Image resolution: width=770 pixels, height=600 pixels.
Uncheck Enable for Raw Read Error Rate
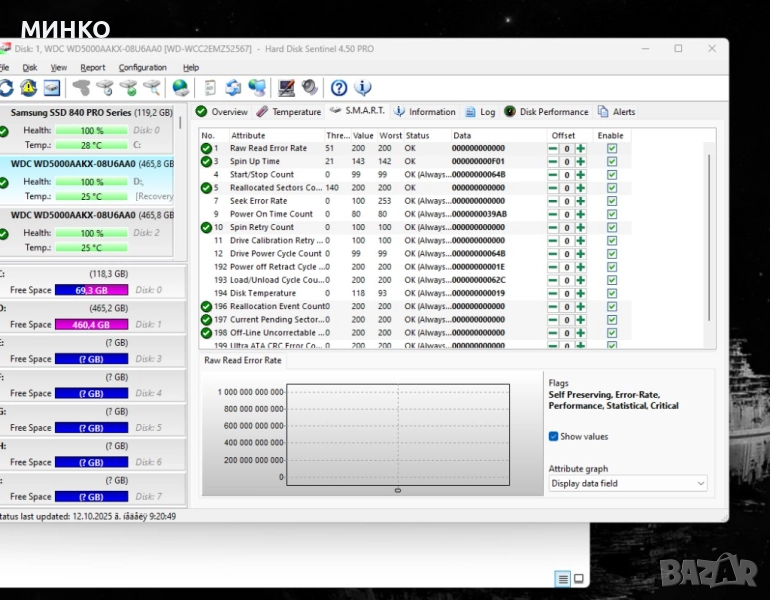click(612, 148)
